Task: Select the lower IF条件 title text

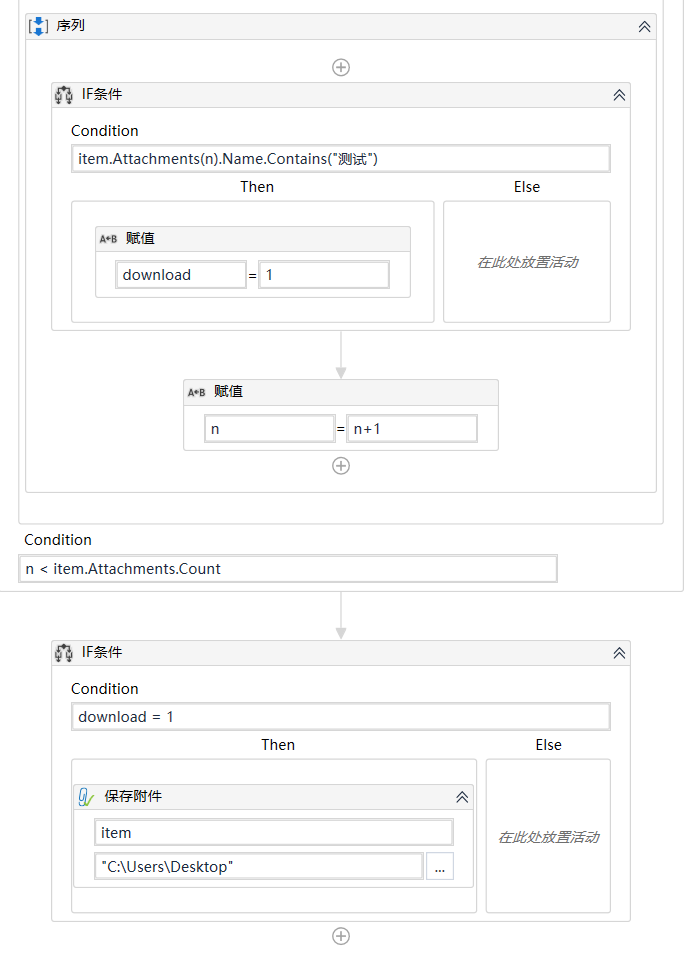Action: coord(102,652)
